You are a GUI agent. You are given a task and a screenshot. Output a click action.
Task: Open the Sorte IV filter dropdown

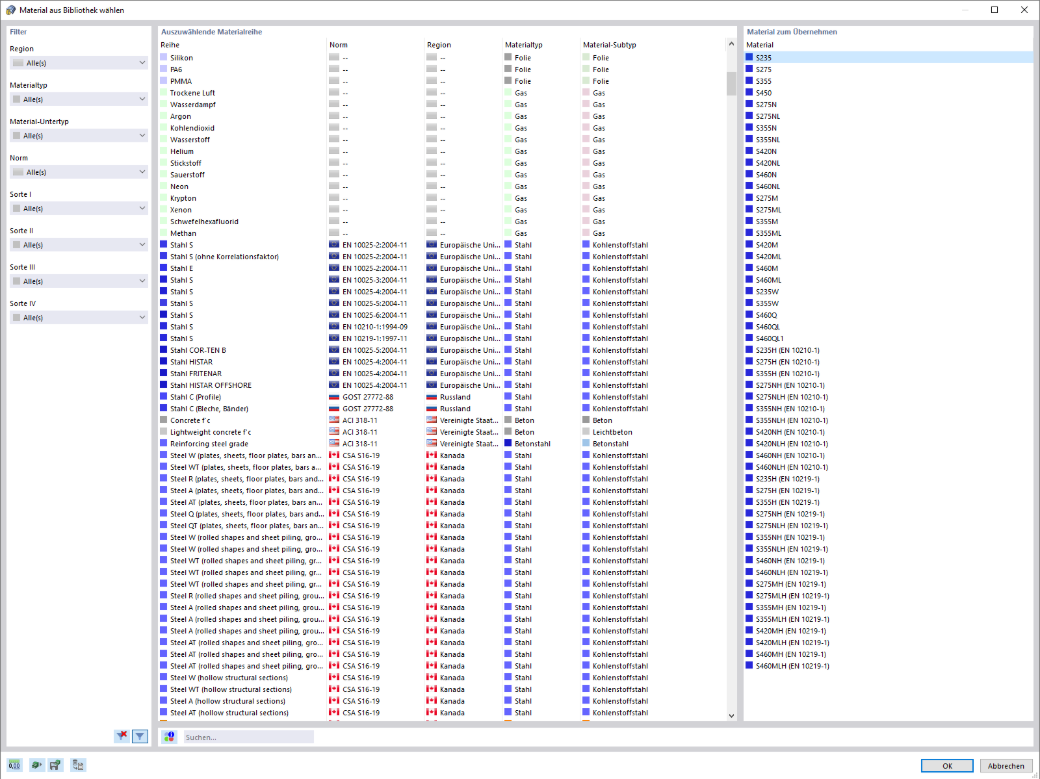(x=78, y=318)
